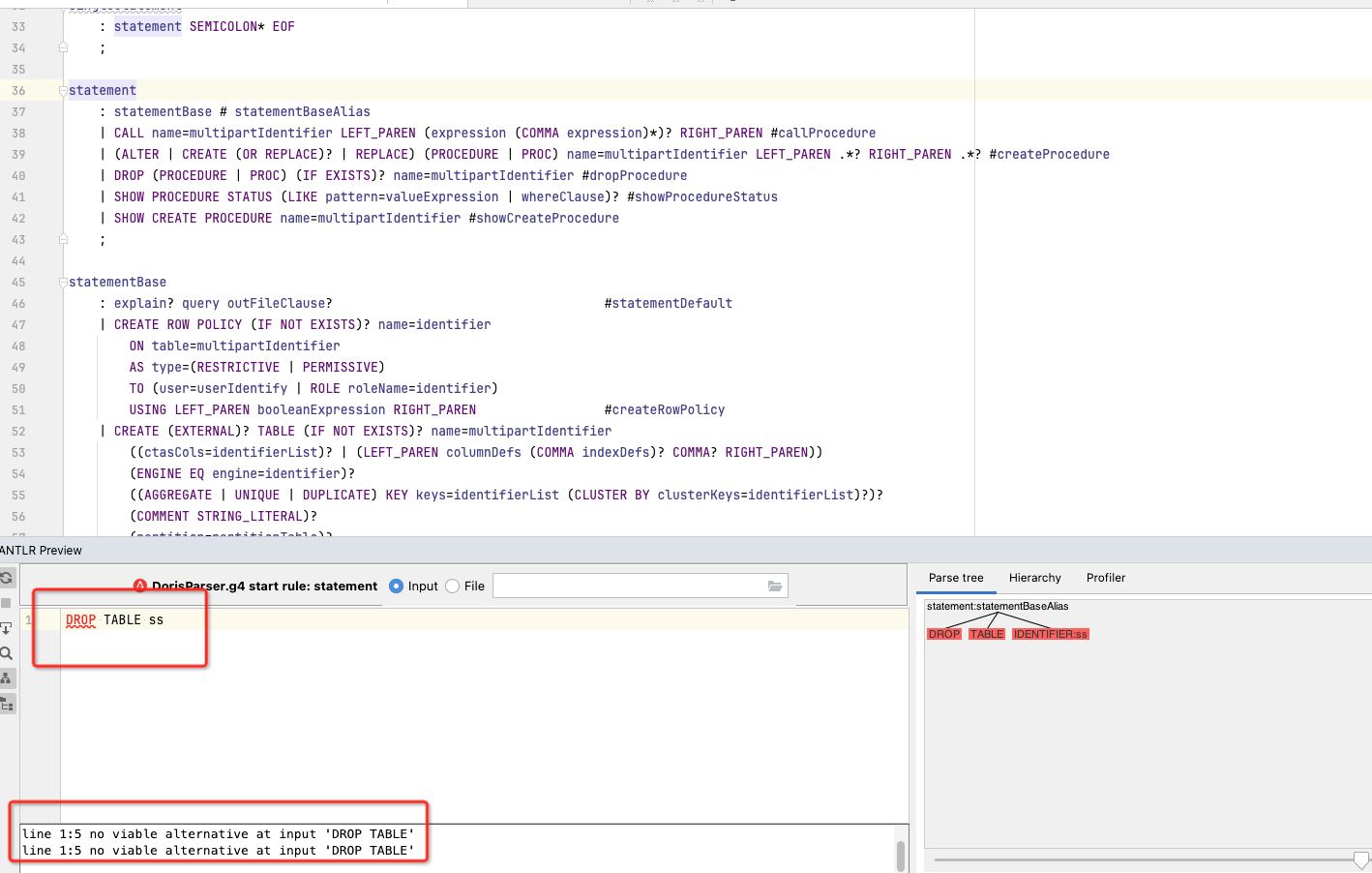Select the File radio button
This screenshot has height=873, width=1372.
click(452, 586)
